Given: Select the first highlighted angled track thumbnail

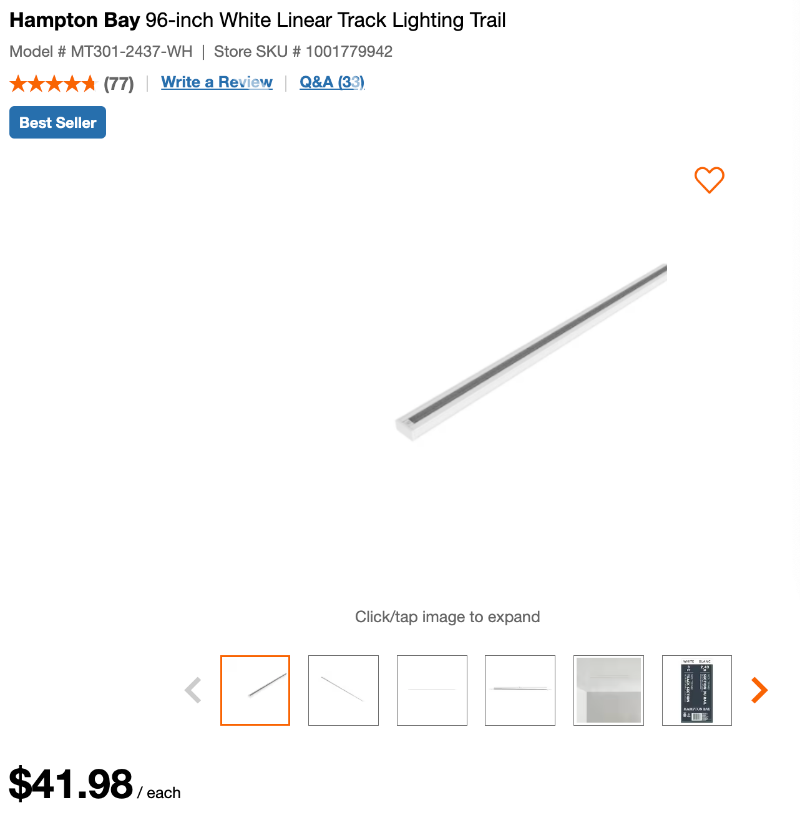Looking at the screenshot, I should (255, 690).
